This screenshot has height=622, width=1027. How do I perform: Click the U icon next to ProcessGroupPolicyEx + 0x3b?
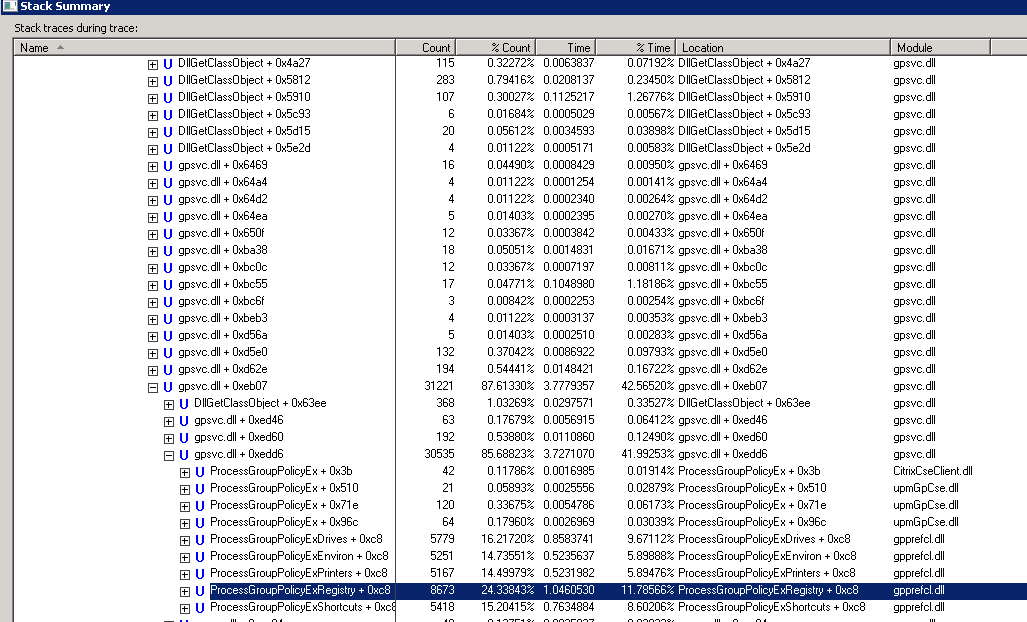200,471
